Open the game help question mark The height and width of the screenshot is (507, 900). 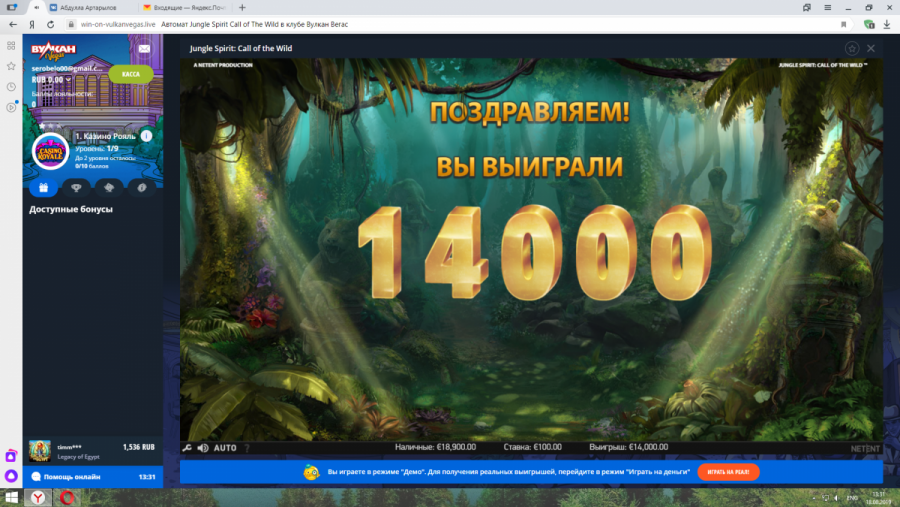point(247,448)
